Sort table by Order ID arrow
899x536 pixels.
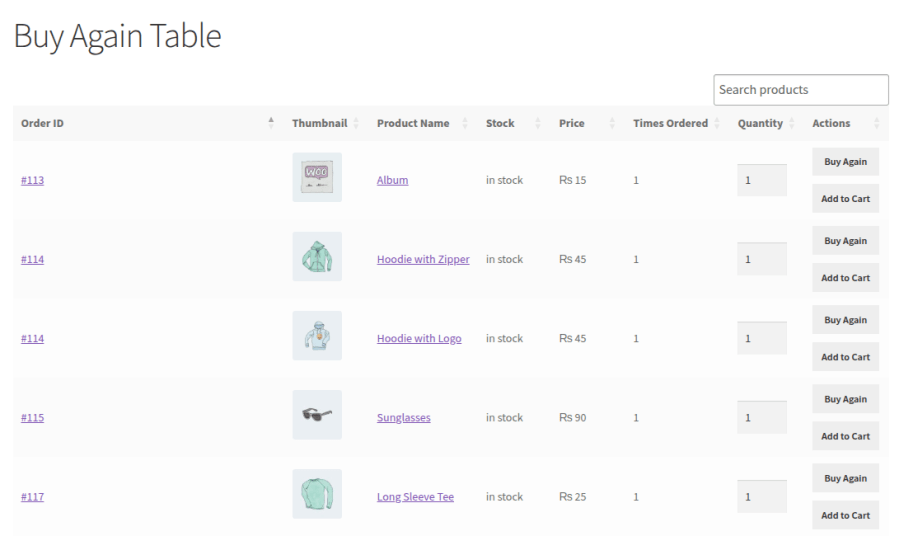(x=271, y=123)
